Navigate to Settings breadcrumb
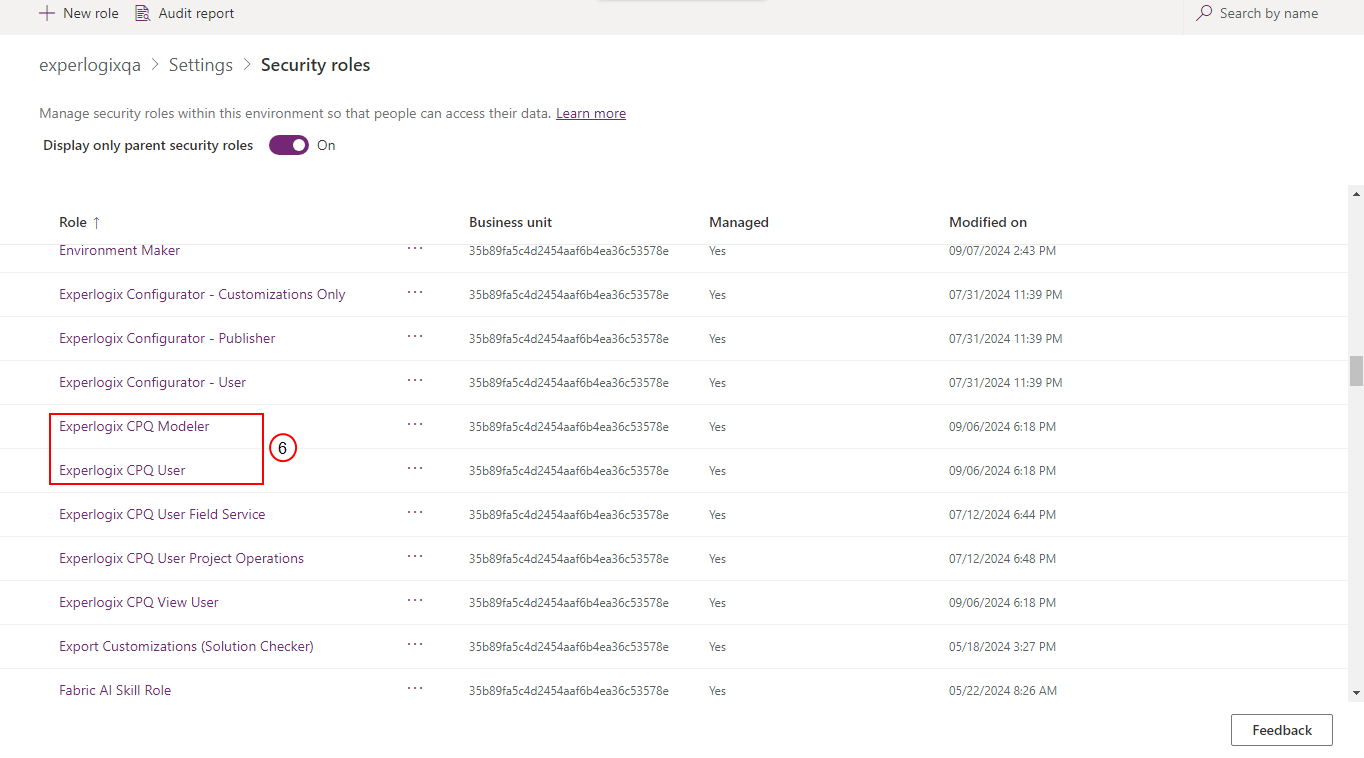1364x758 pixels. [x=201, y=65]
